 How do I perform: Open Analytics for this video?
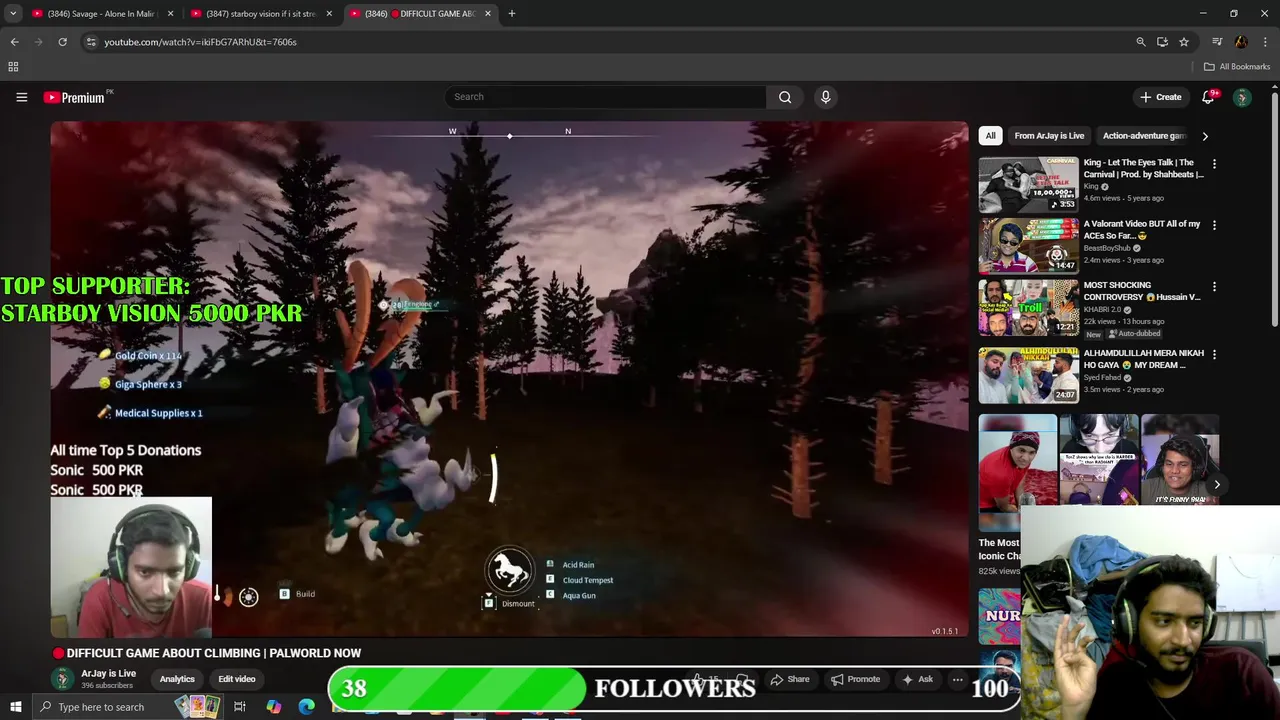(177, 680)
